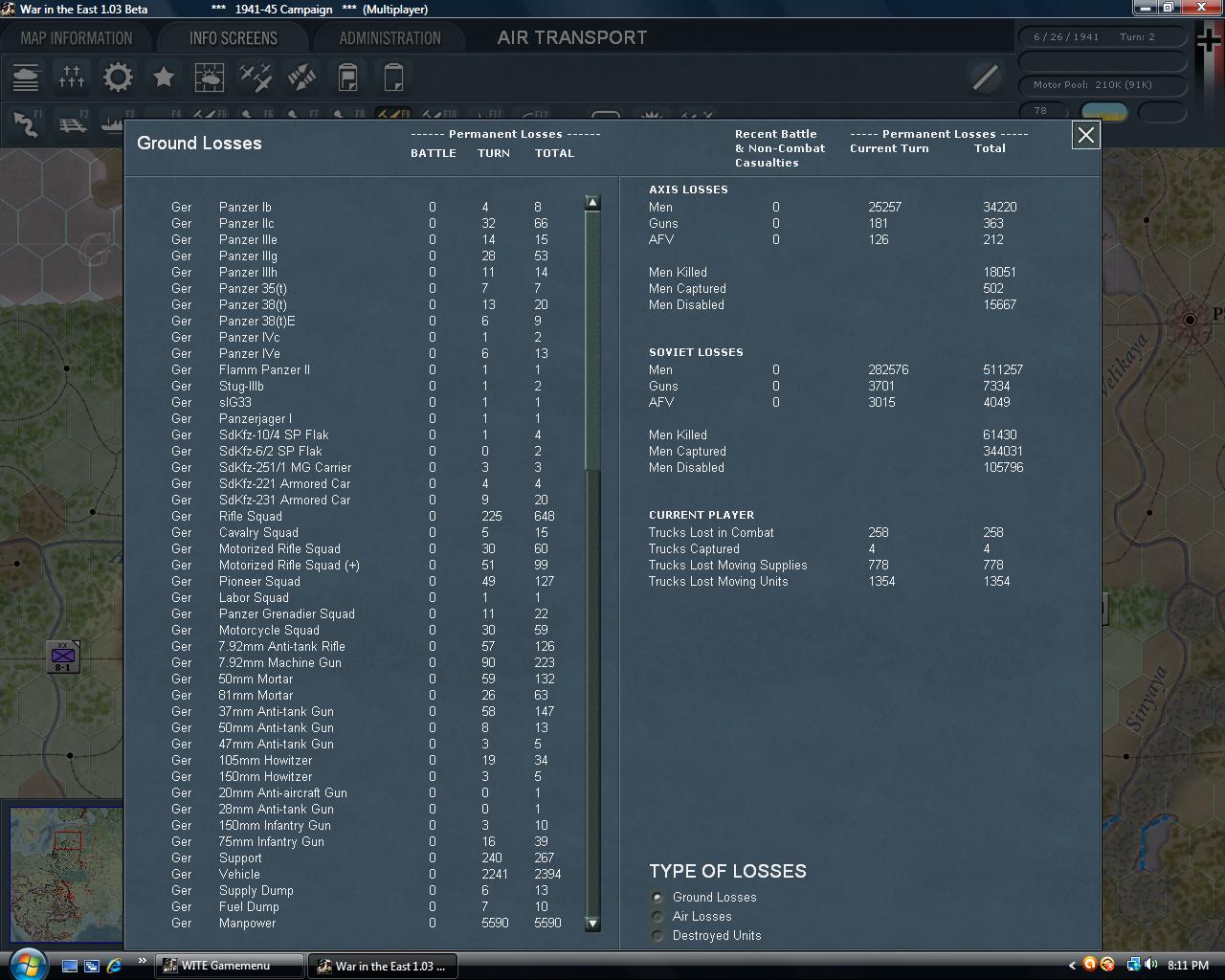Select the Ground Losses radio option

(657, 898)
